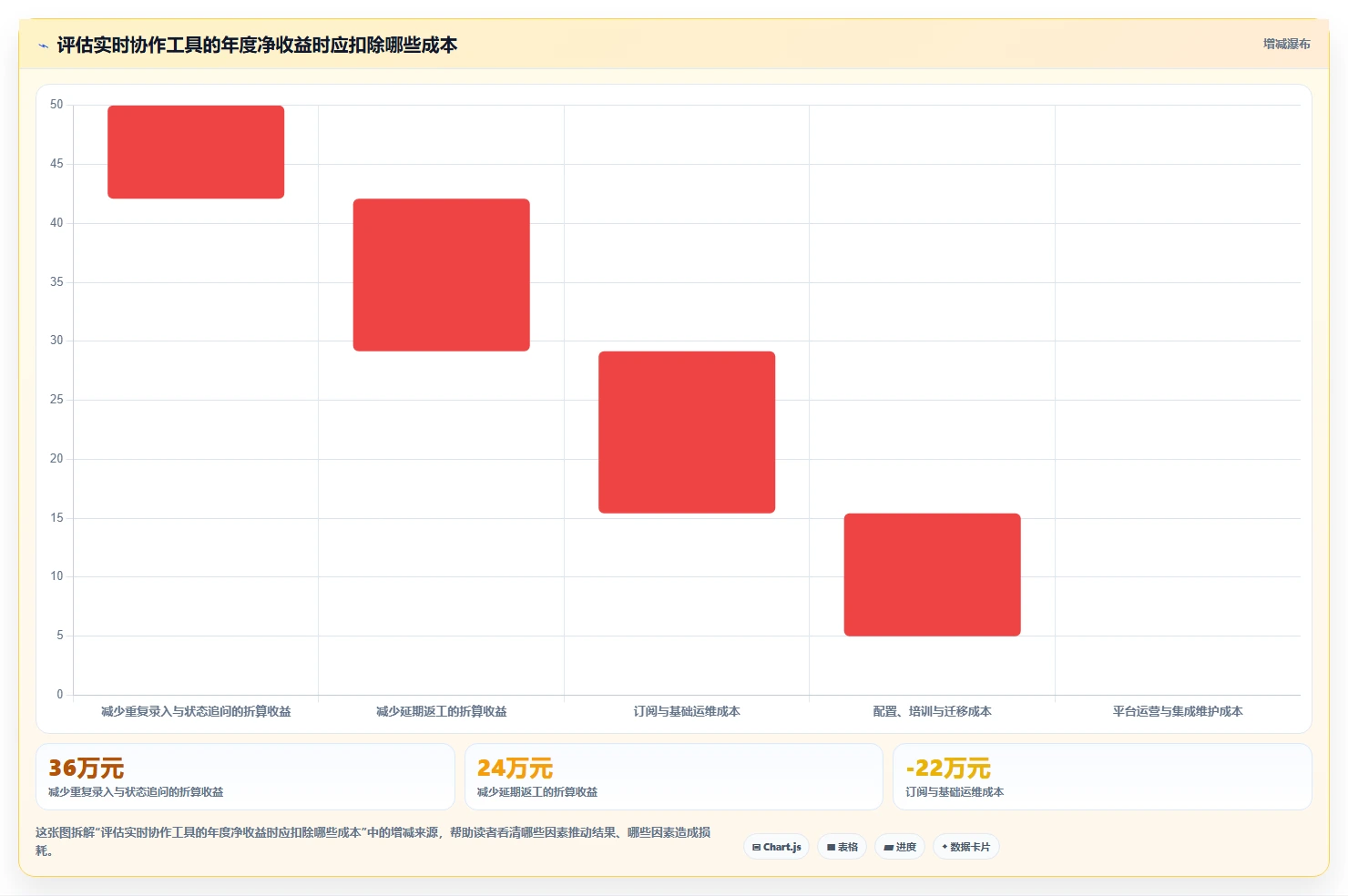The width and height of the screenshot is (1348, 896).
Task: Click the 增减瀑布 label in the header
Action: [1286, 44]
